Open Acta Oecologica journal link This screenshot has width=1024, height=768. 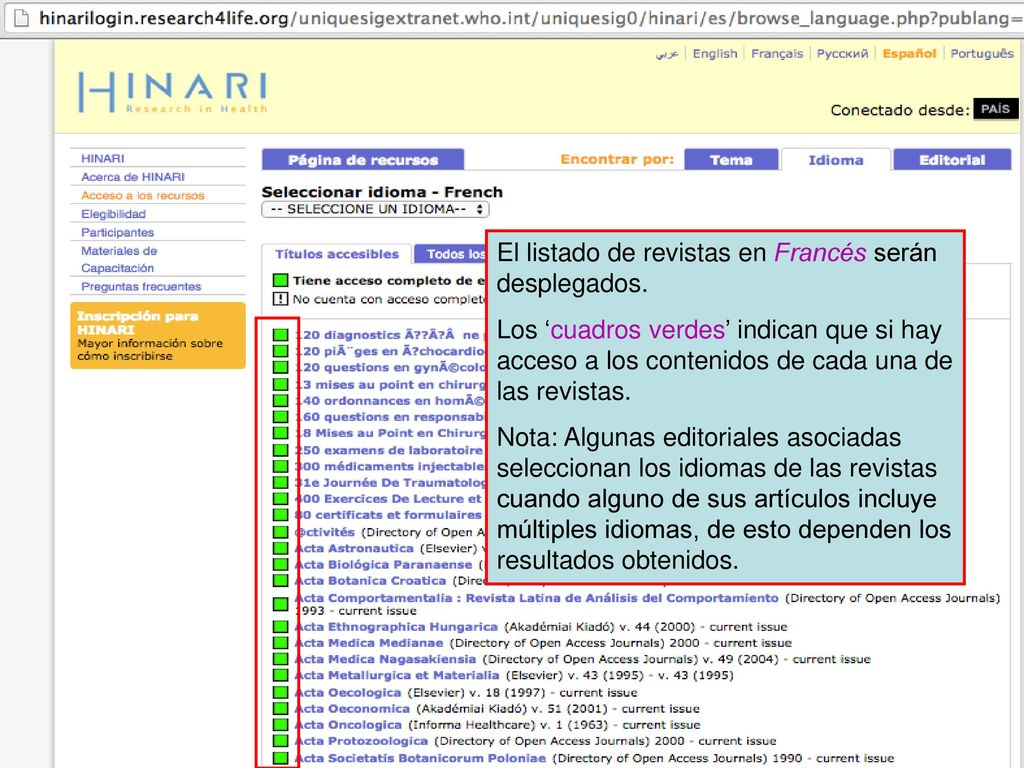(x=347, y=692)
